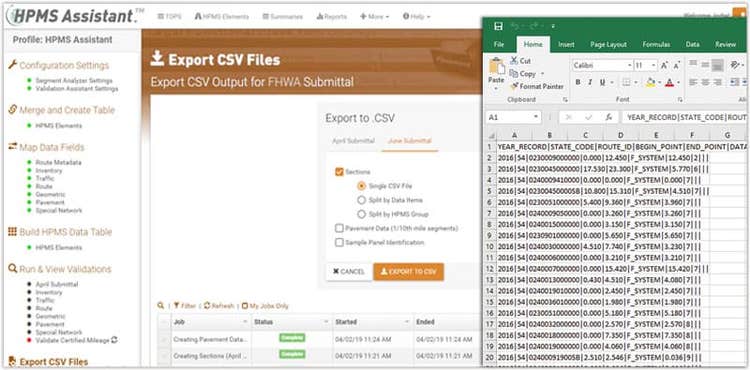Switch to the Page Layout ribbon tab

click(x=608, y=44)
